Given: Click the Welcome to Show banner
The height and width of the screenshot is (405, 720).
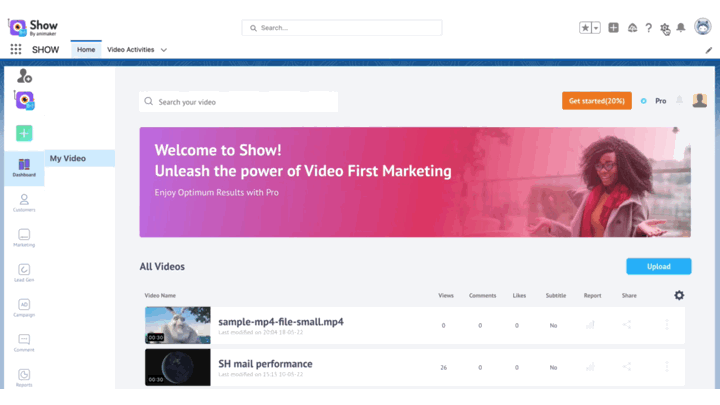Looking at the screenshot, I should pos(415,182).
